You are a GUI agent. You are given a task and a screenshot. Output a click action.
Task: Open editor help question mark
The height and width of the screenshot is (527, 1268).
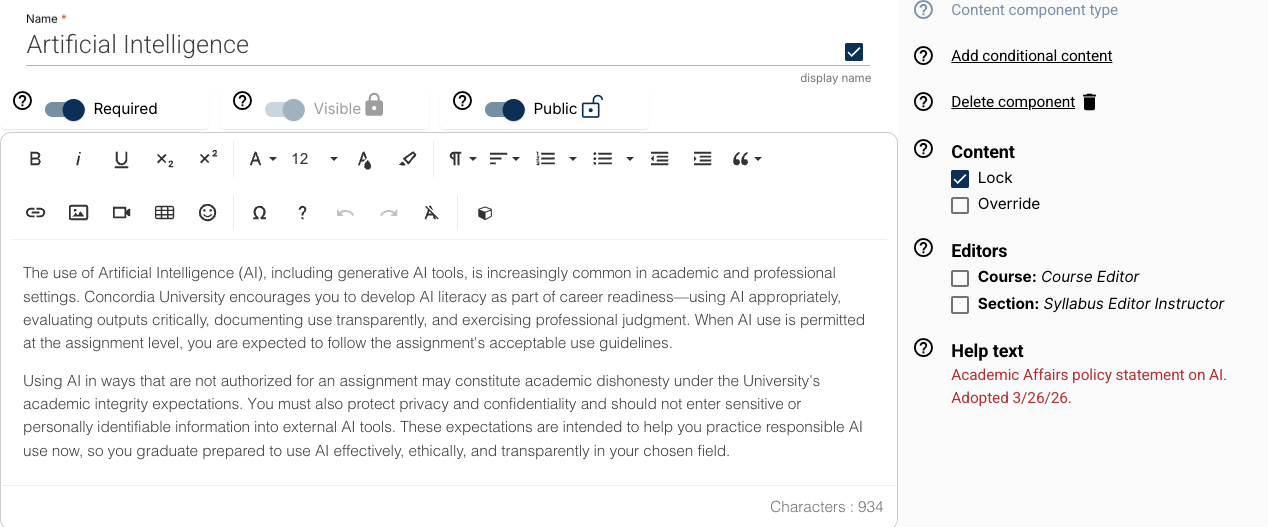[x=302, y=212]
